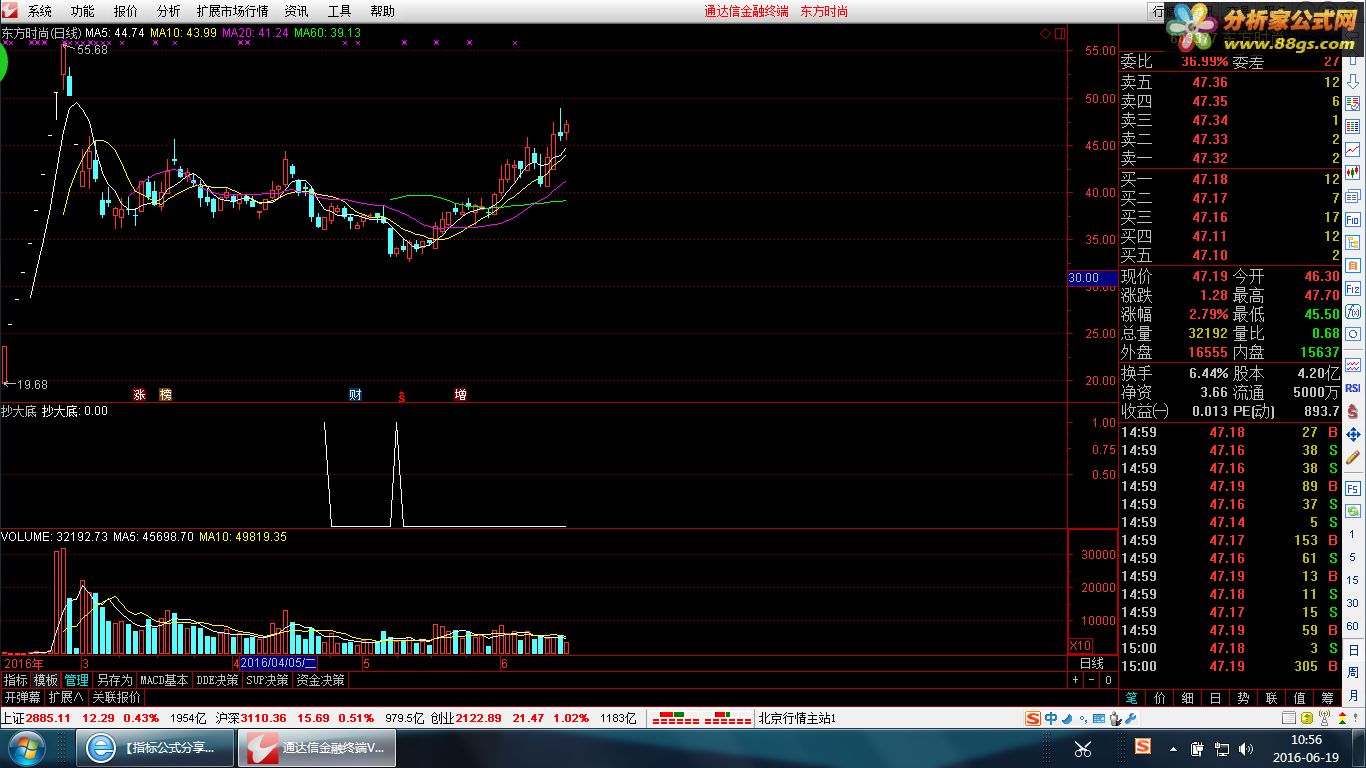
Task: Switch to the 60-minute period
Action: 1352,625
